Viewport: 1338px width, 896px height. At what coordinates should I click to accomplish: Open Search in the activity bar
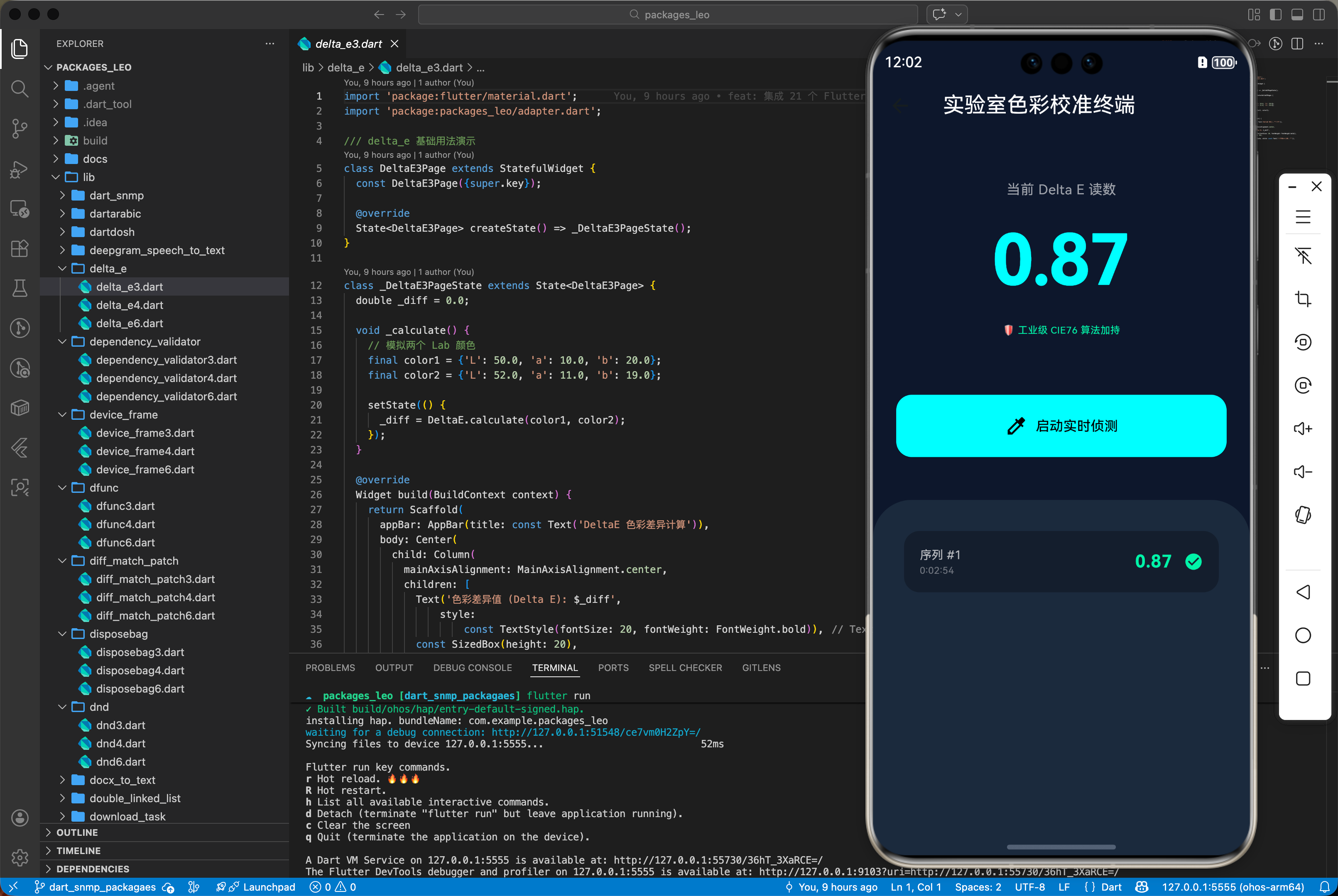coord(20,88)
